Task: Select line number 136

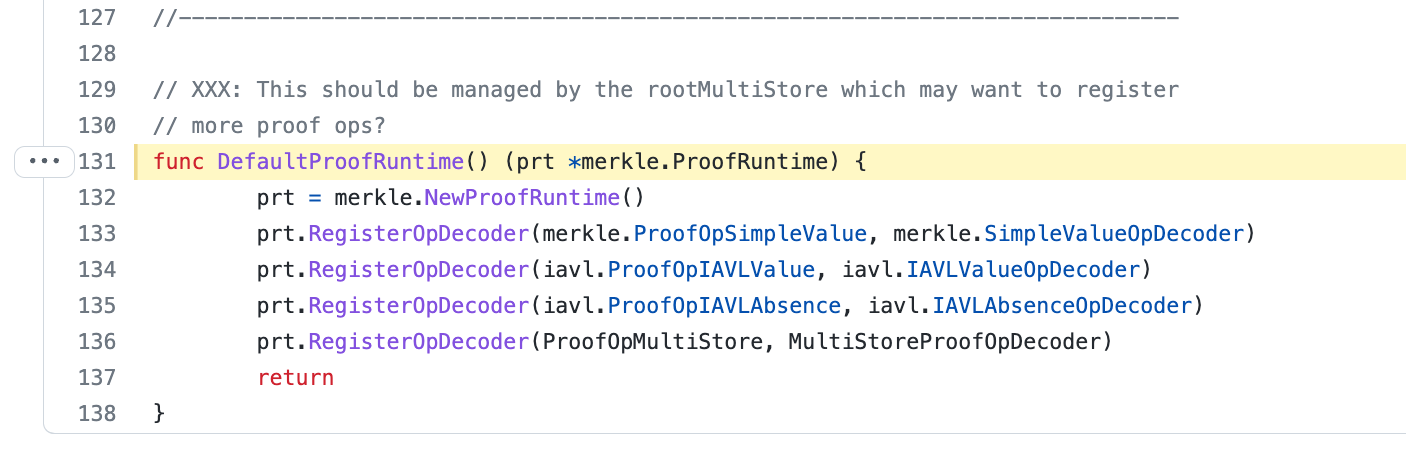Action: (97, 342)
